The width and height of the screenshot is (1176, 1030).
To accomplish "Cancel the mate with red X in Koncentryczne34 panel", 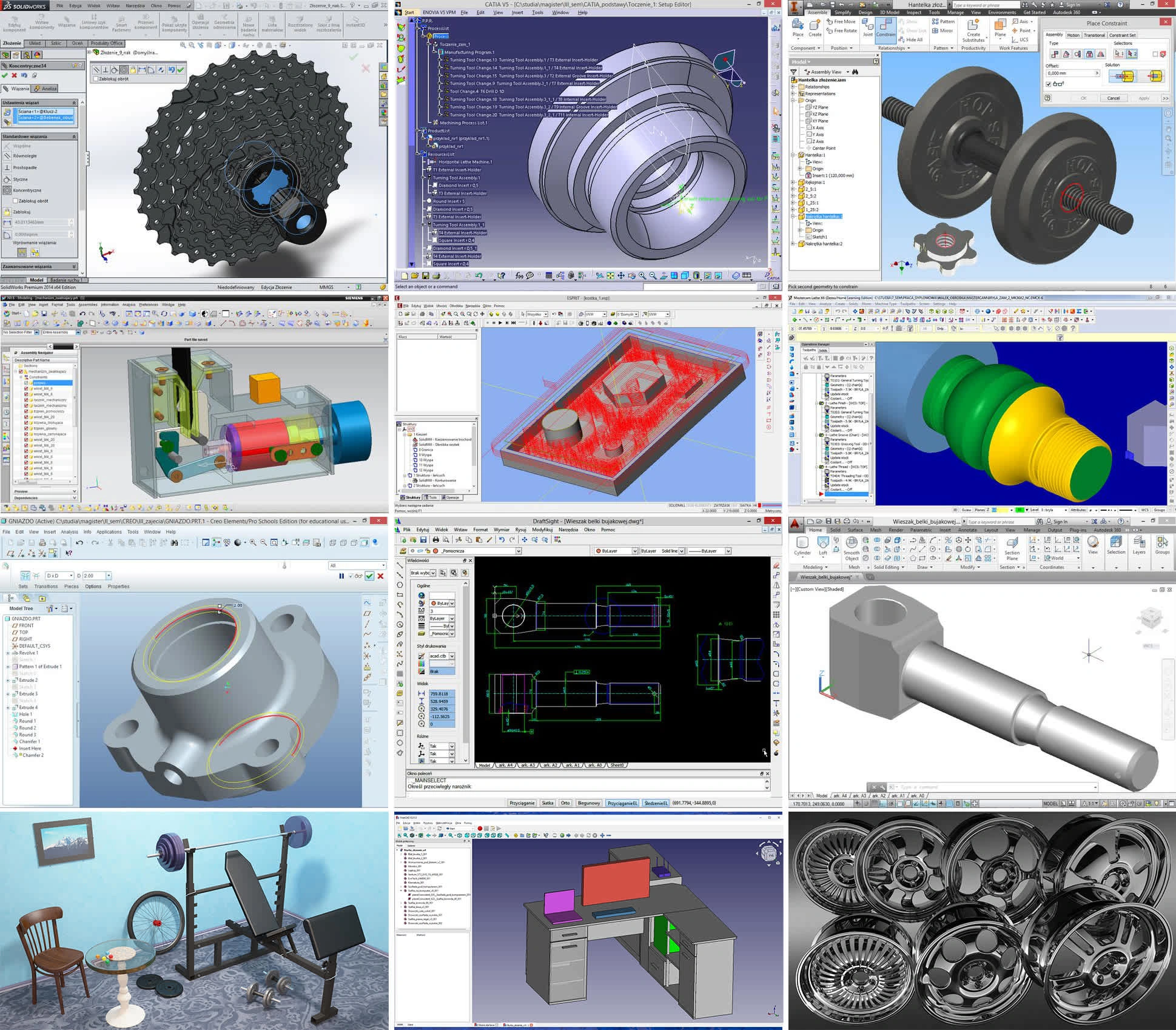I will [x=14, y=75].
